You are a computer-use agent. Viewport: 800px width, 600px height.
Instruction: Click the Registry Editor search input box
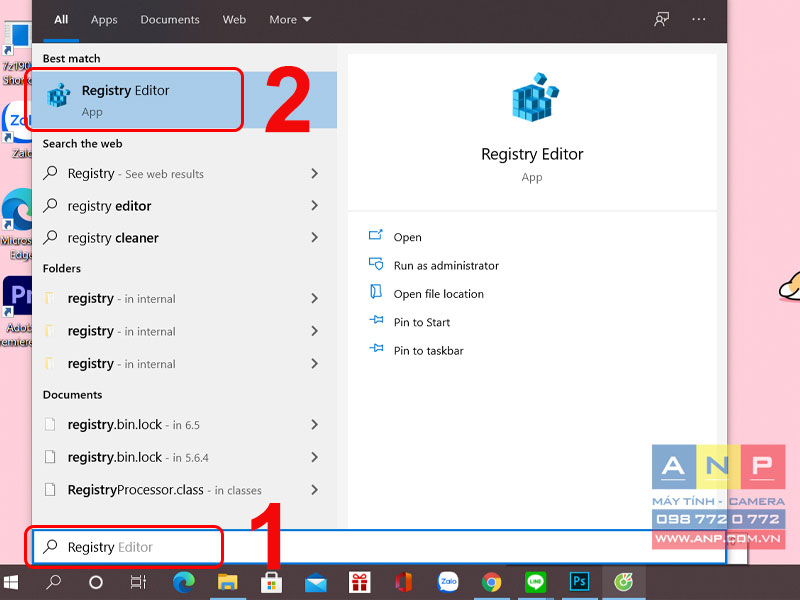[x=380, y=547]
